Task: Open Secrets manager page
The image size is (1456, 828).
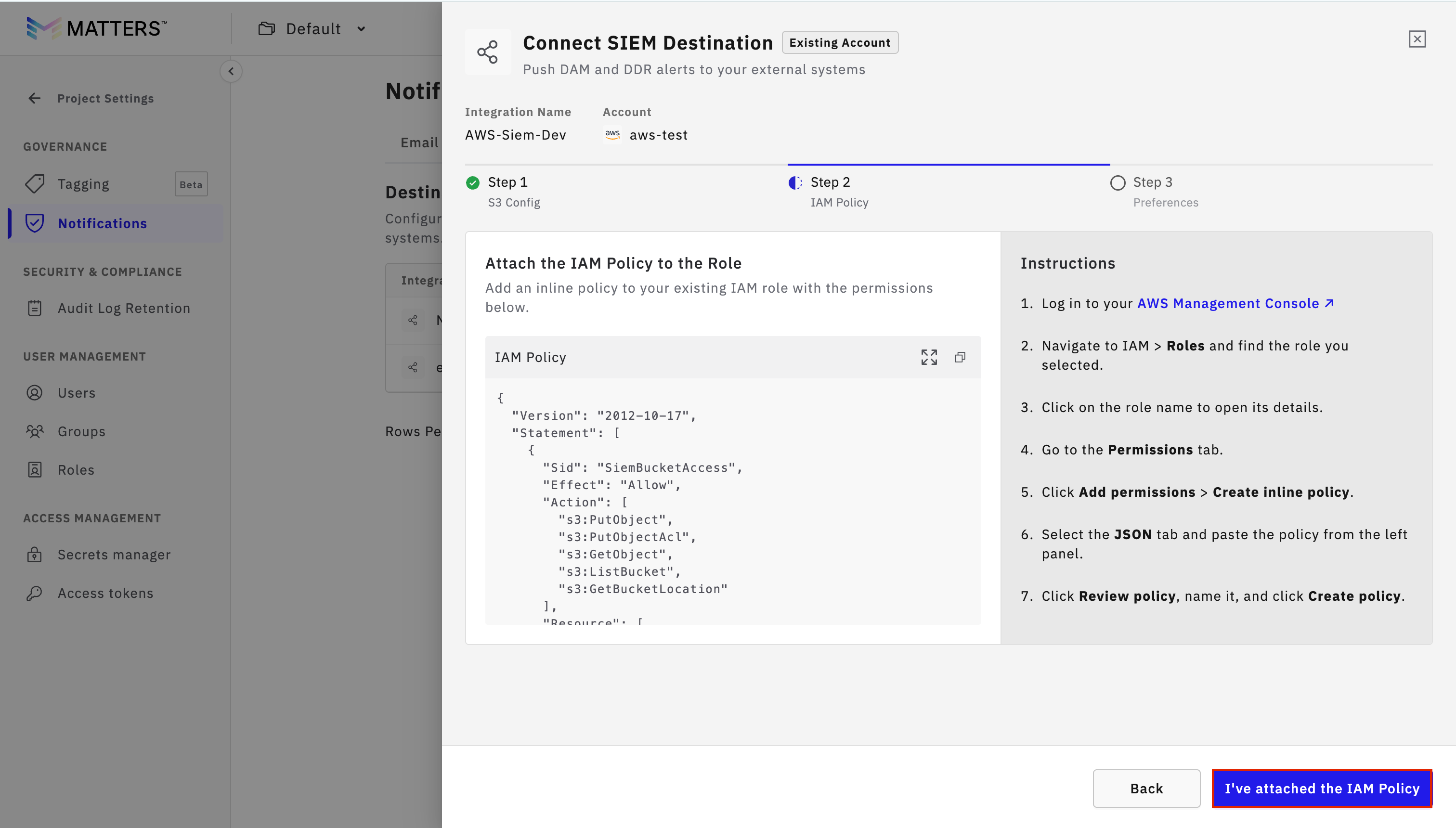Action: (x=114, y=555)
